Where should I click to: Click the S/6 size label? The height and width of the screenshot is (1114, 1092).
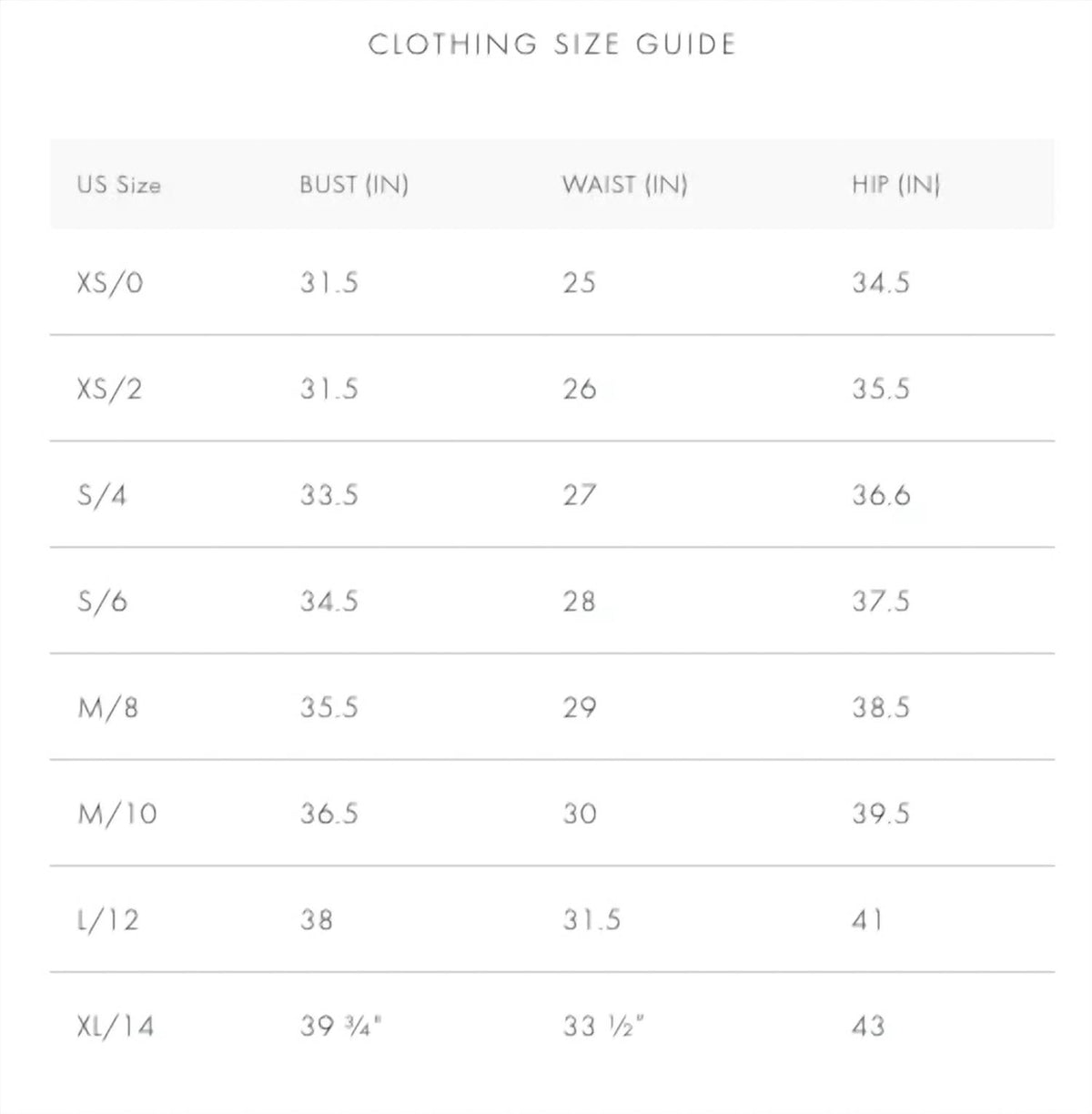102,602
